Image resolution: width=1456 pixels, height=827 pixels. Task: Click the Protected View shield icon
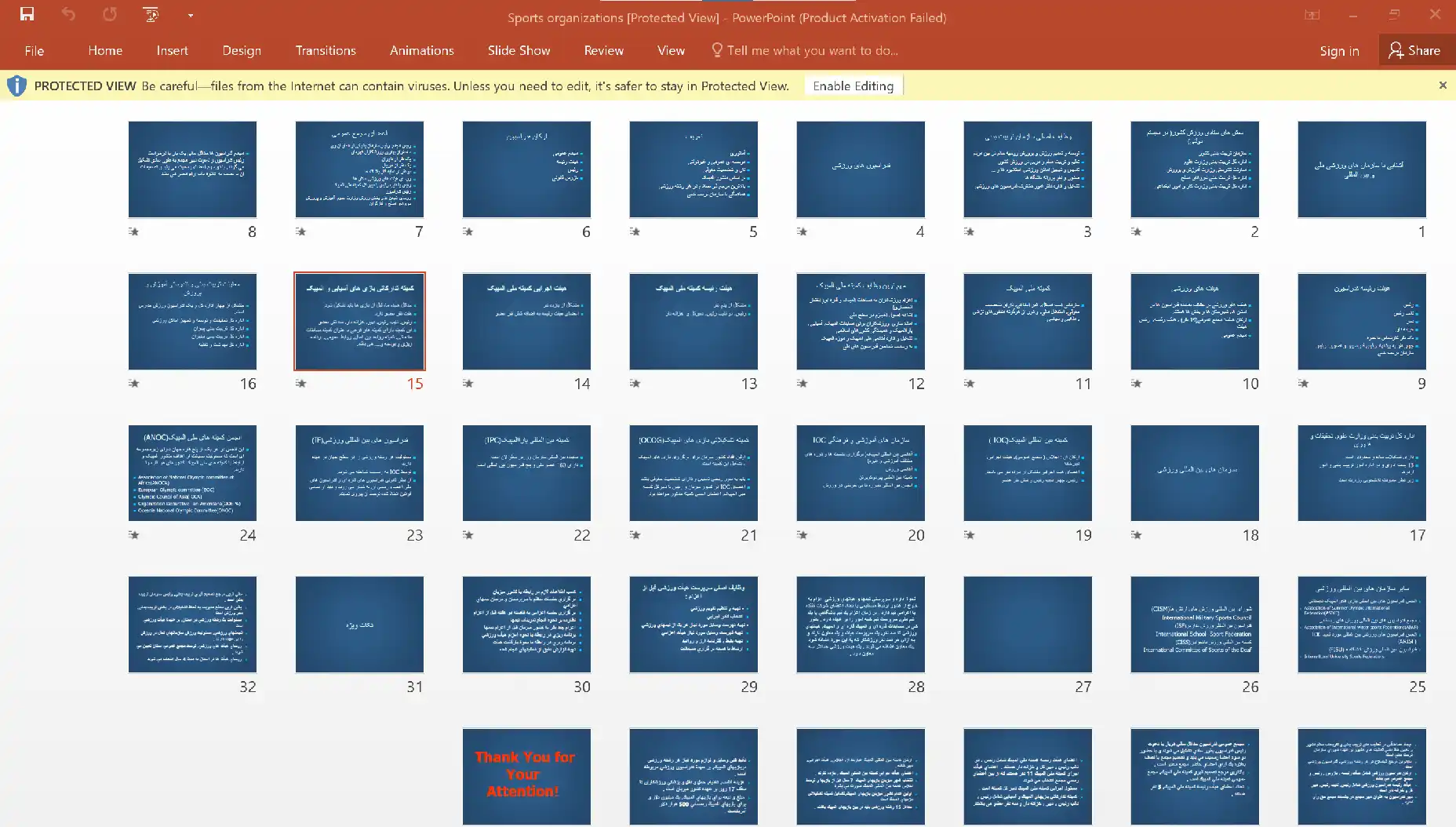click(x=16, y=86)
